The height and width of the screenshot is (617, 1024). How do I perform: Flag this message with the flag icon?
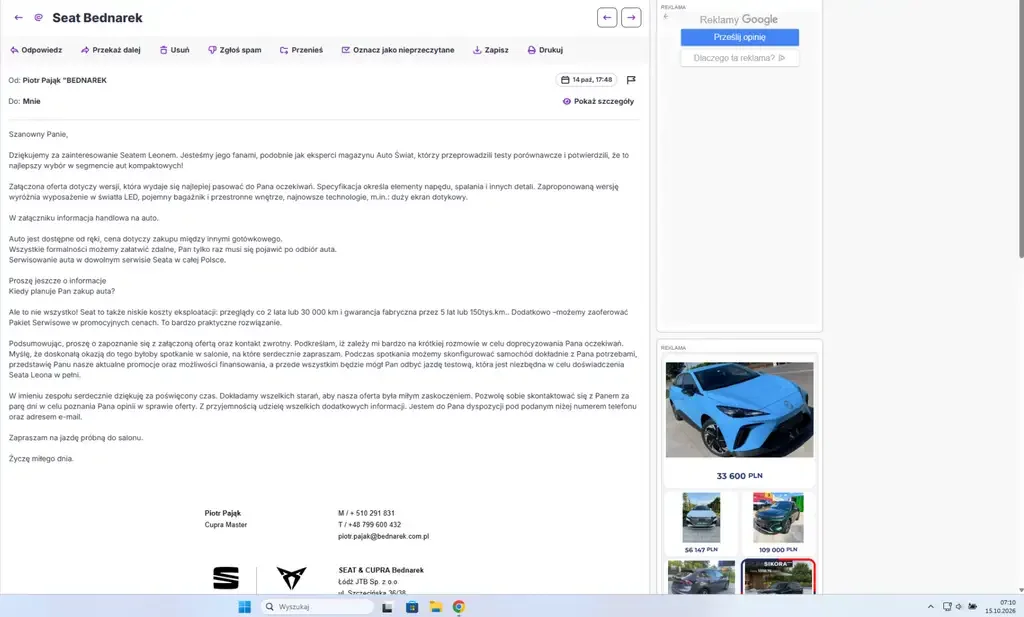pyautogui.click(x=631, y=80)
